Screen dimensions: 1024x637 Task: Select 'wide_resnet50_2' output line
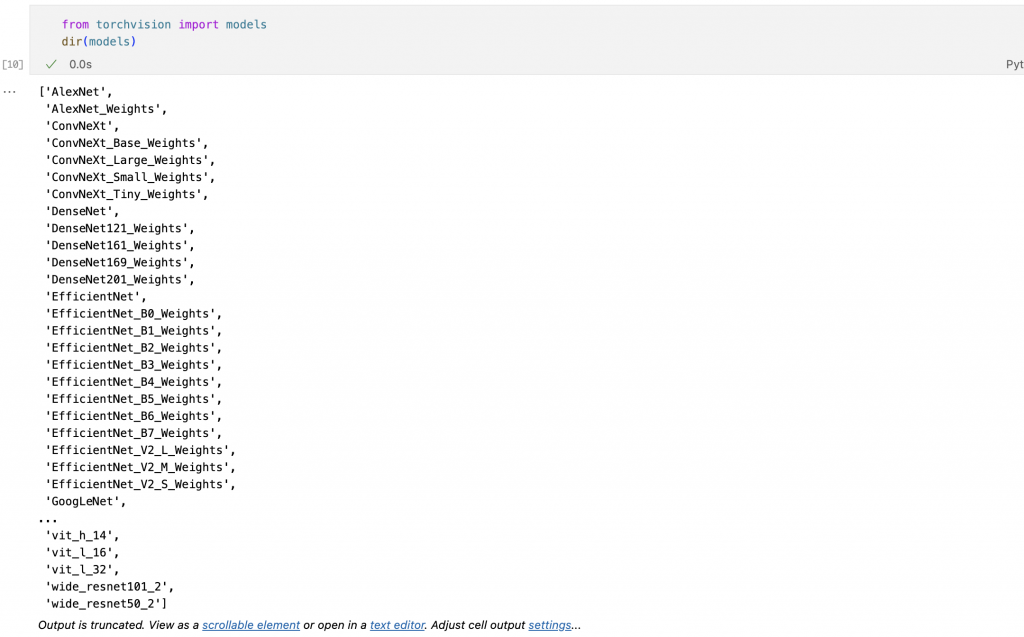coord(106,604)
